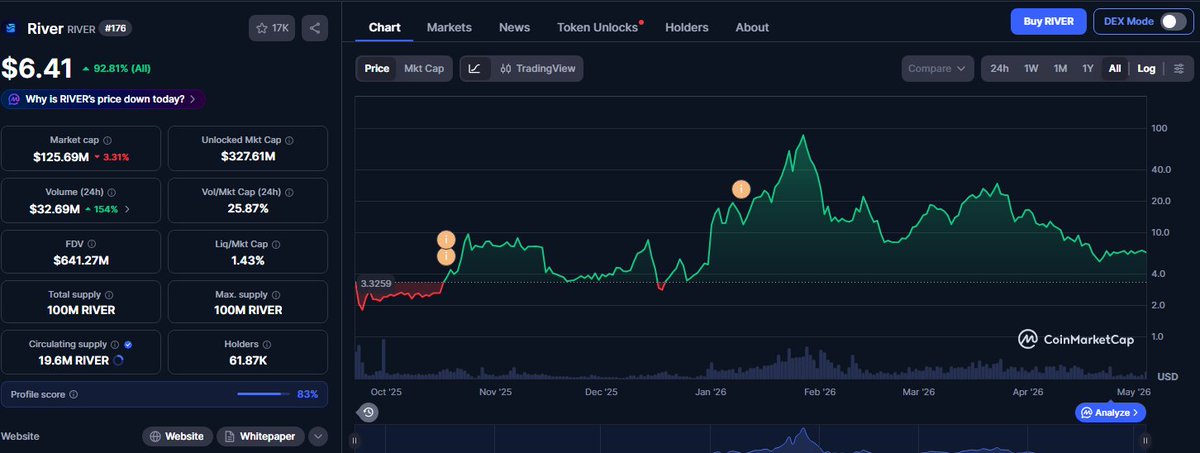Toggle Log scale on chart
1200x453 pixels.
(x=1146, y=68)
